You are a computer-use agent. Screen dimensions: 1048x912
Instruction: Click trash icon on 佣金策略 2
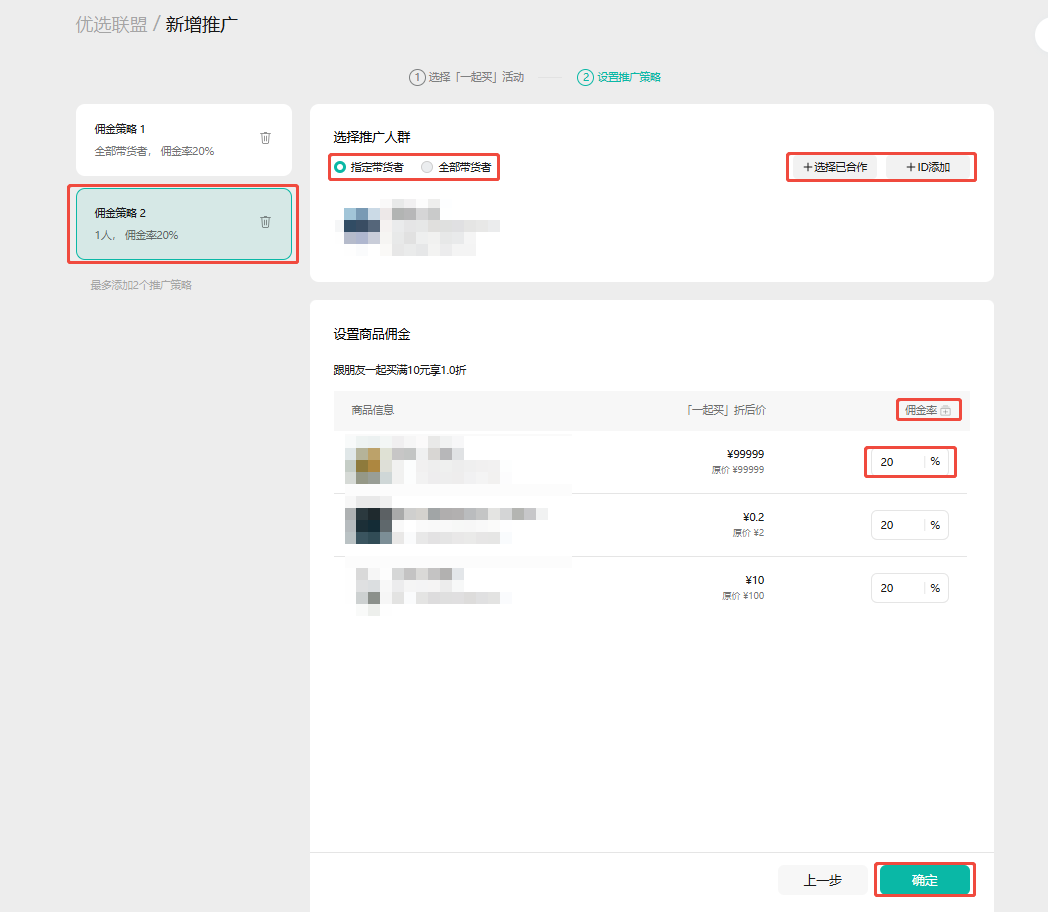[x=265, y=222]
